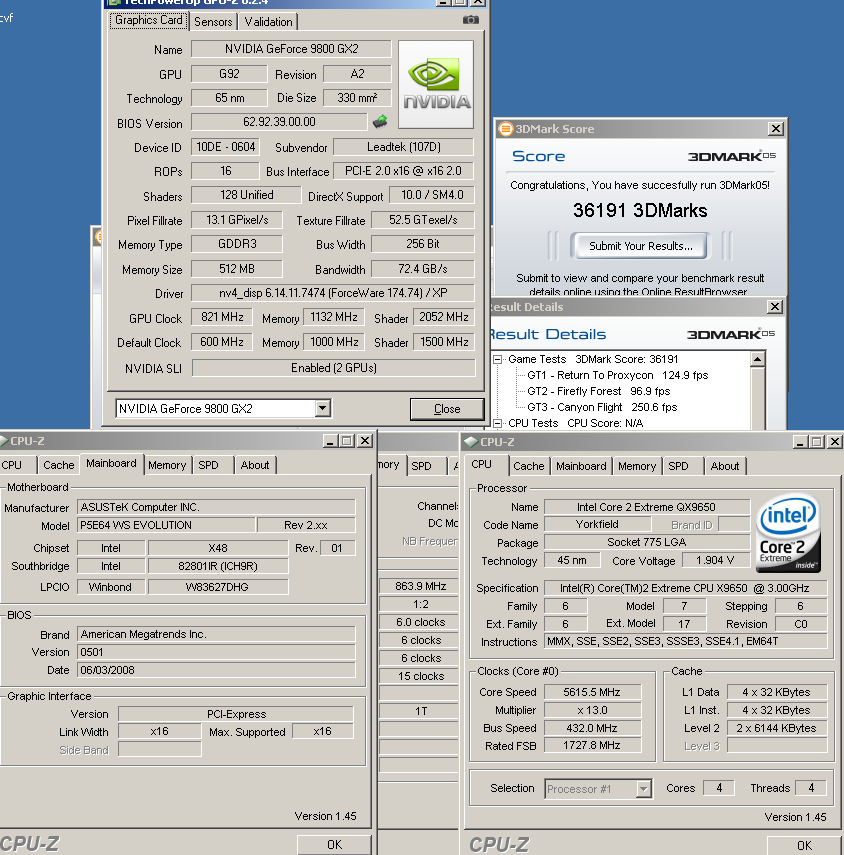Click the NVIDIA SLI Enabled field
The height and width of the screenshot is (855, 844).
coord(333,368)
